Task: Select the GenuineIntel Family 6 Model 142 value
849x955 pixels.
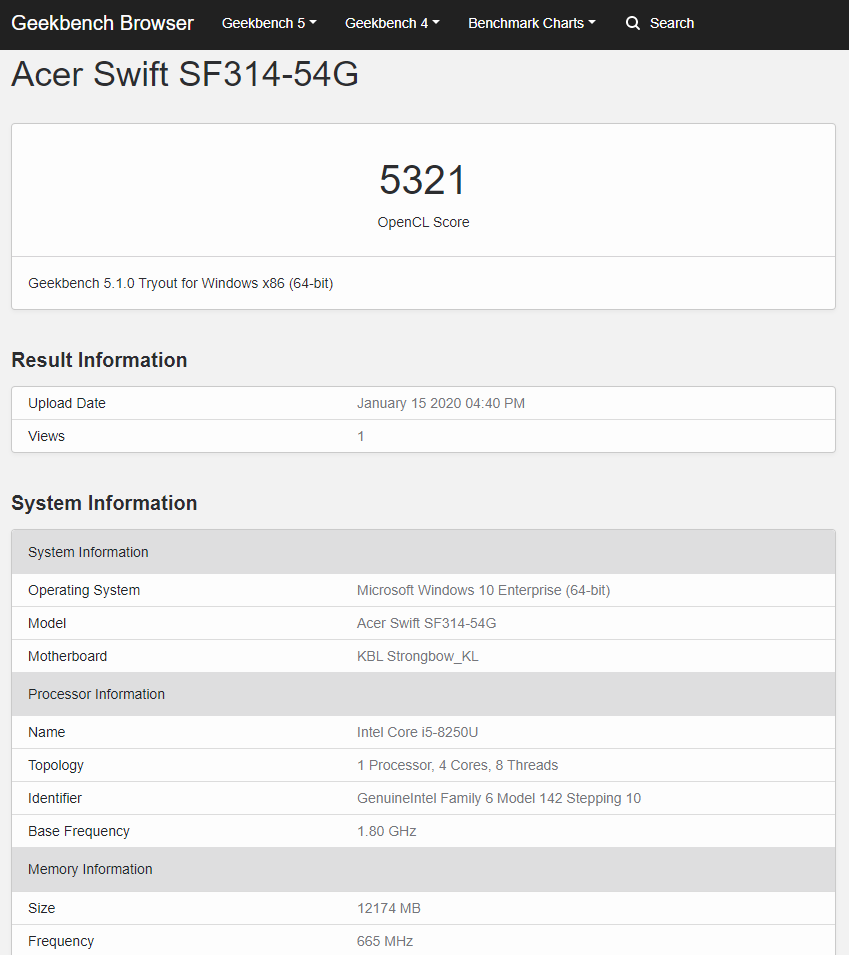Action: coord(499,798)
